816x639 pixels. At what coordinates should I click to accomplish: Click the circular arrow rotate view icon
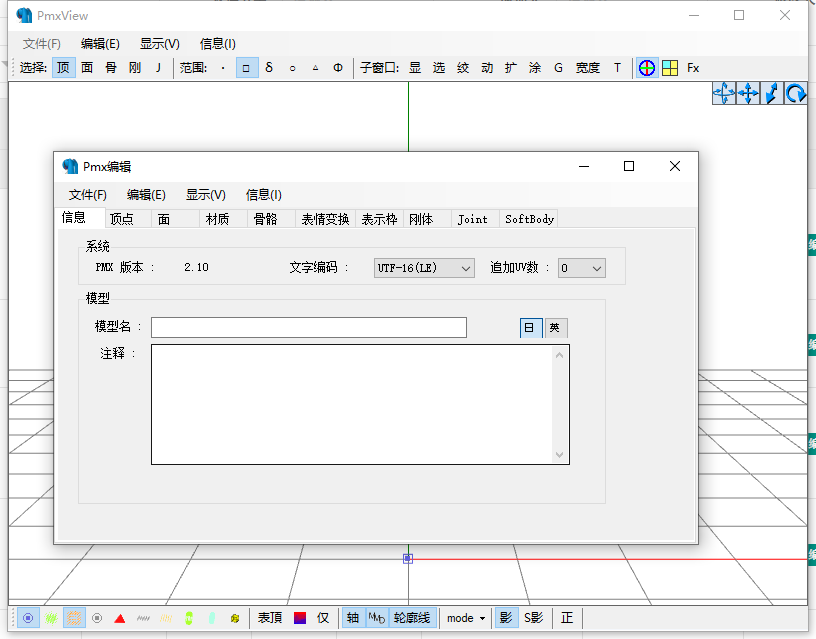pyautogui.click(x=796, y=94)
